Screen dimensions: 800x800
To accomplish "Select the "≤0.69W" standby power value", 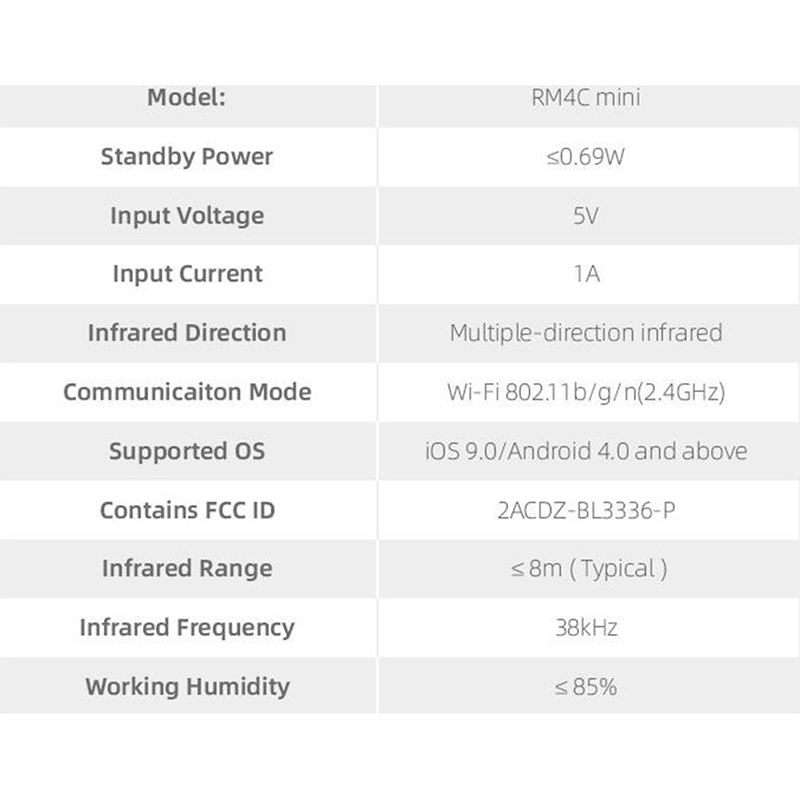I will pyautogui.click(x=586, y=157).
